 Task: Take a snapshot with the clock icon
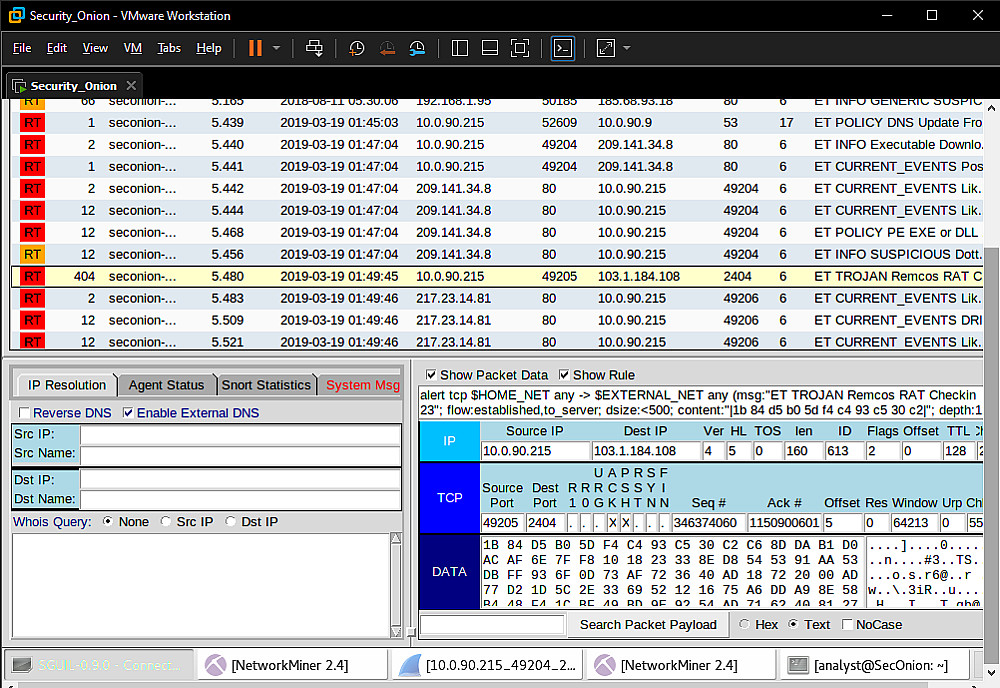357,48
